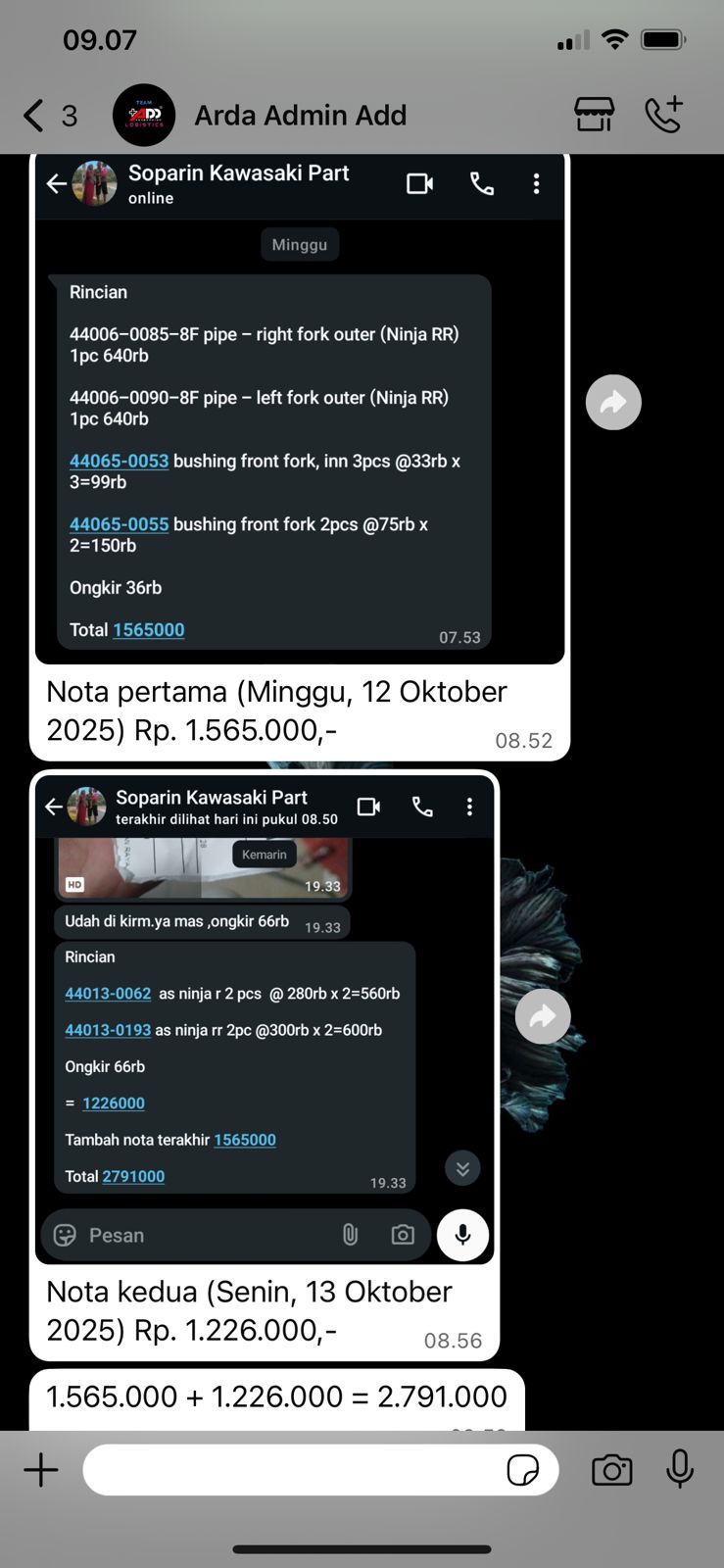724x1568 pixels.
Task: Record a voice message with the microphone
Action: coord(680,1469)
